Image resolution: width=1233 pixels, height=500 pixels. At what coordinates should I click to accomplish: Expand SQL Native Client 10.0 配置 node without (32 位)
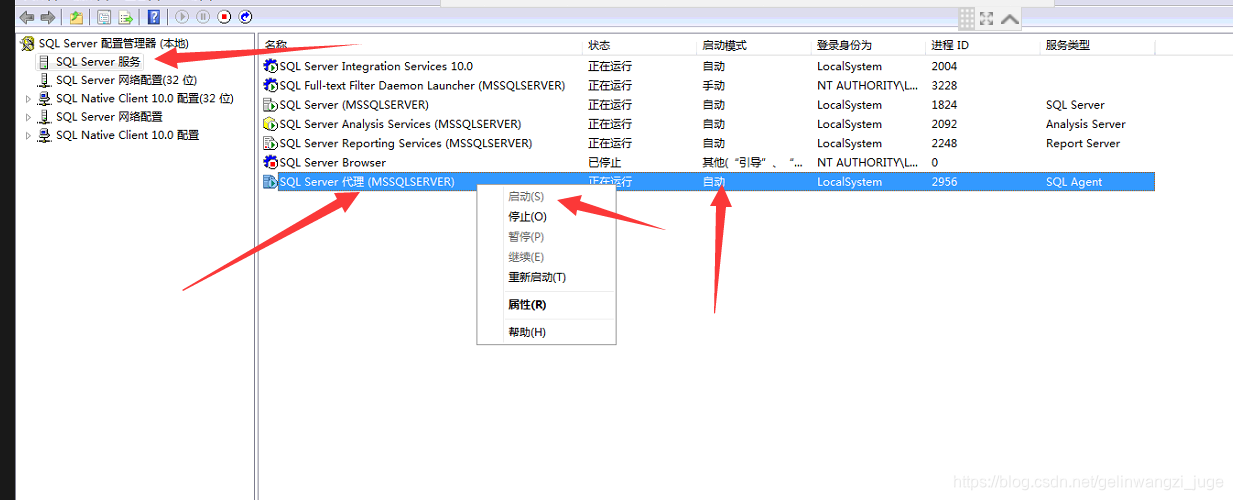[x=28, y=135]
